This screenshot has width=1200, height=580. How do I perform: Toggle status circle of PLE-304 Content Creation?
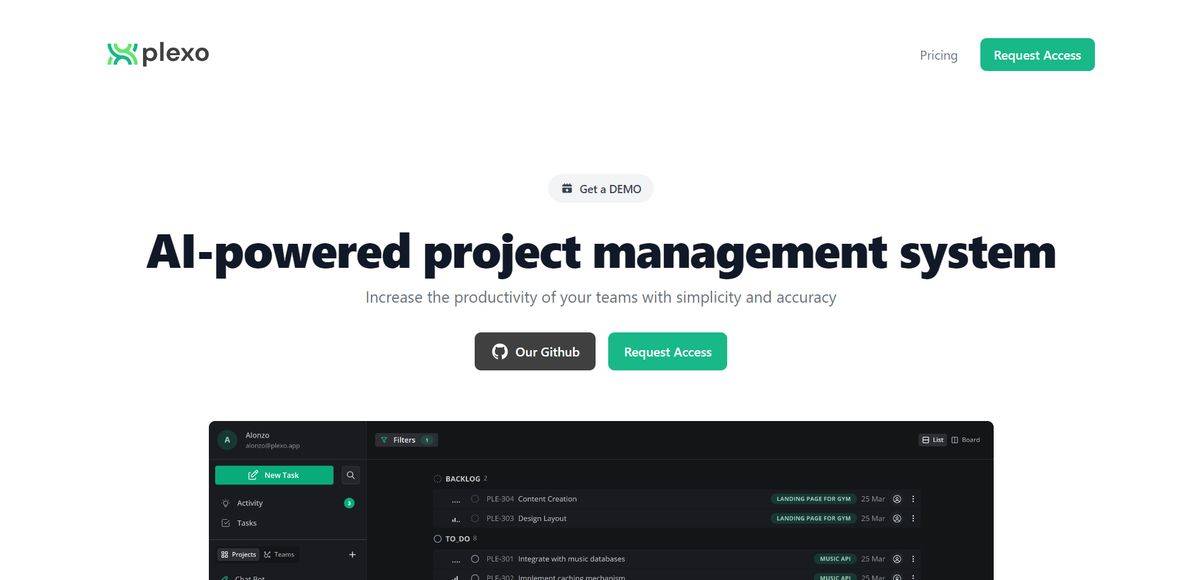(x=475, y=499)
